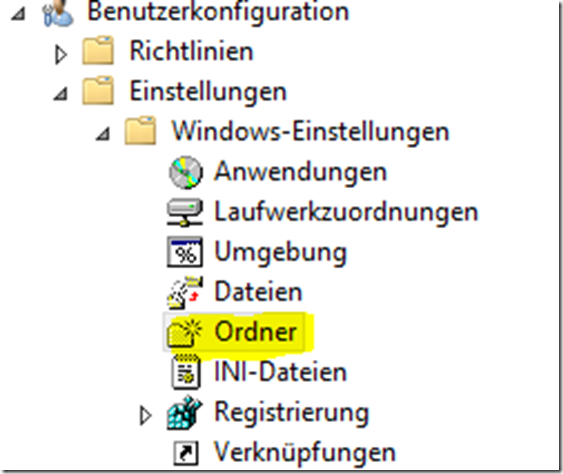
Task: Select the Umgebung text label
Action: coord(280,252)
